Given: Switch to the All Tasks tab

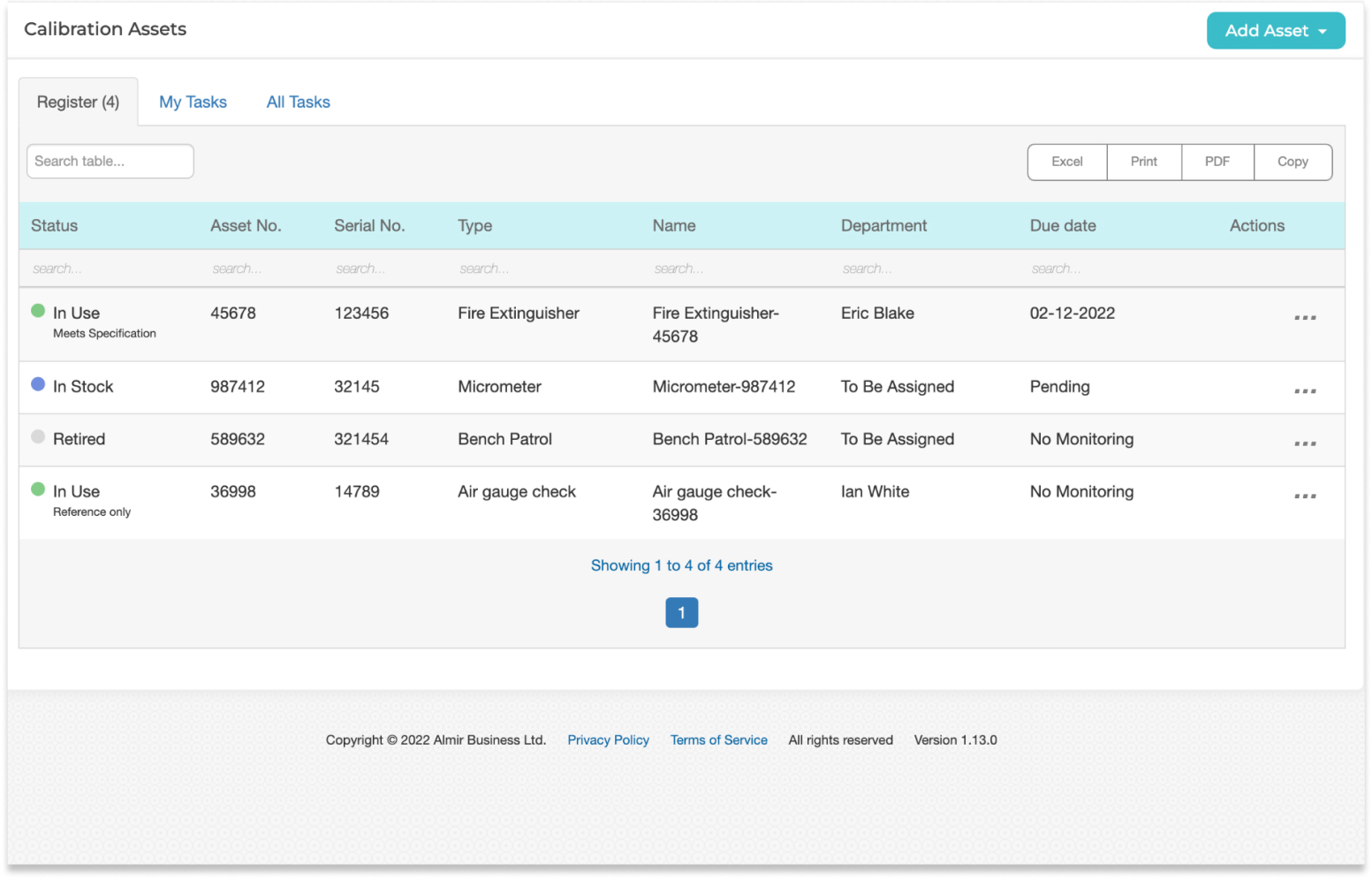Looking at the screenshot, I should tap(298, 102).
